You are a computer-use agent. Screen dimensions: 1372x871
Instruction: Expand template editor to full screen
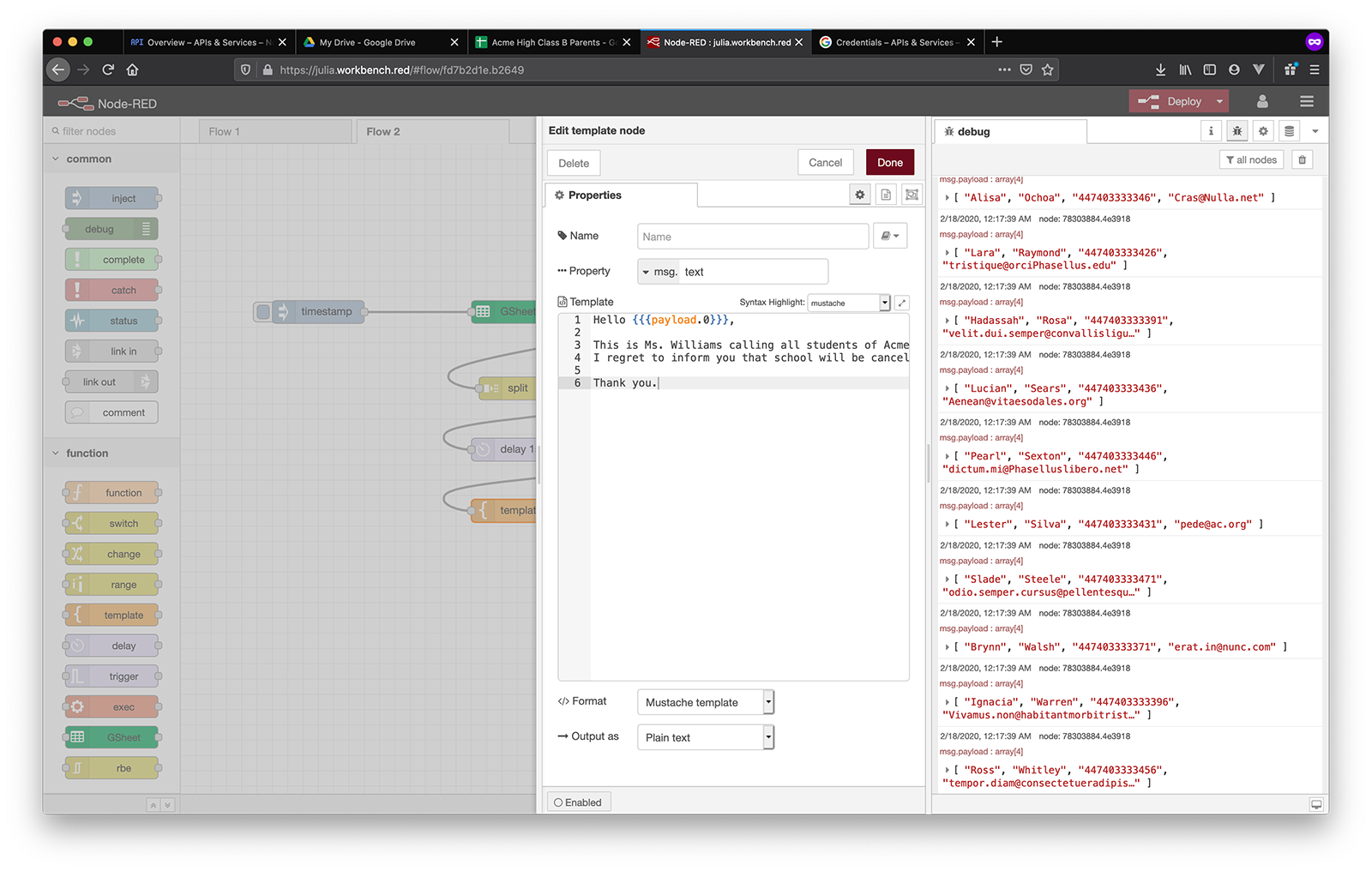[x=902, y=303]
